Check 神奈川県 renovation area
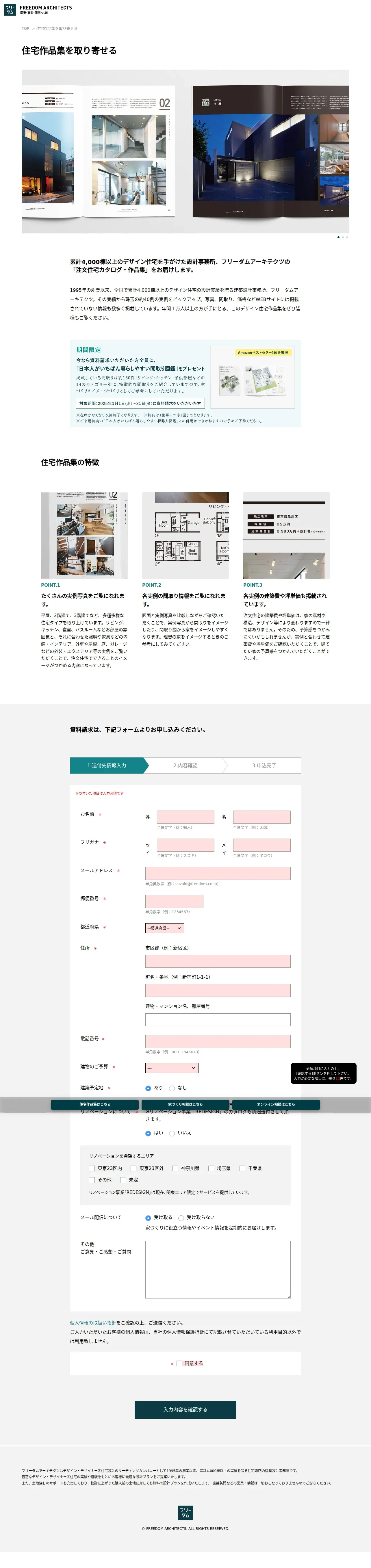This screenshot has height=1568, width=371. point(175,1169)
